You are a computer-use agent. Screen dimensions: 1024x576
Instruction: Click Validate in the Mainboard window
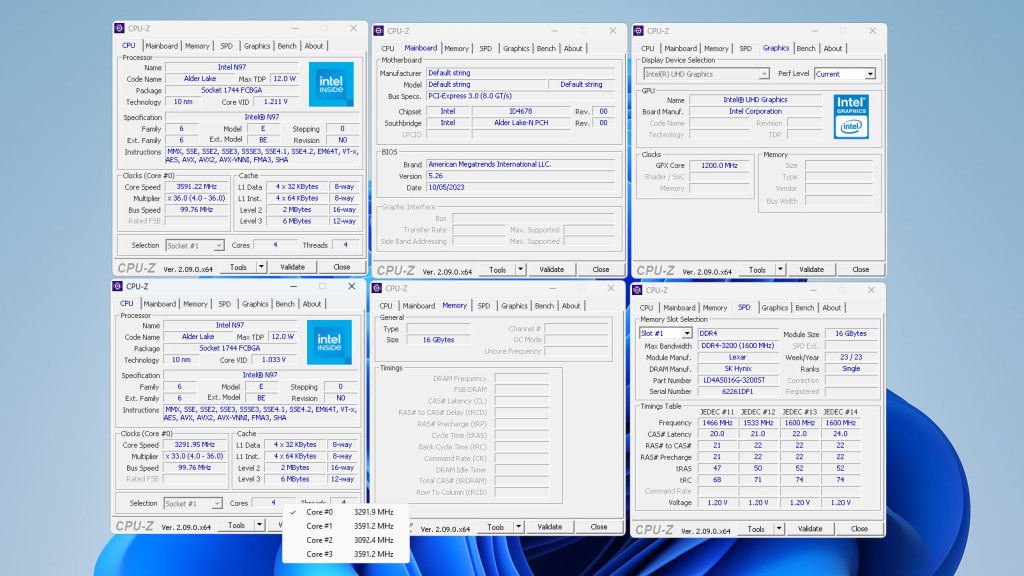click(551, 269)
